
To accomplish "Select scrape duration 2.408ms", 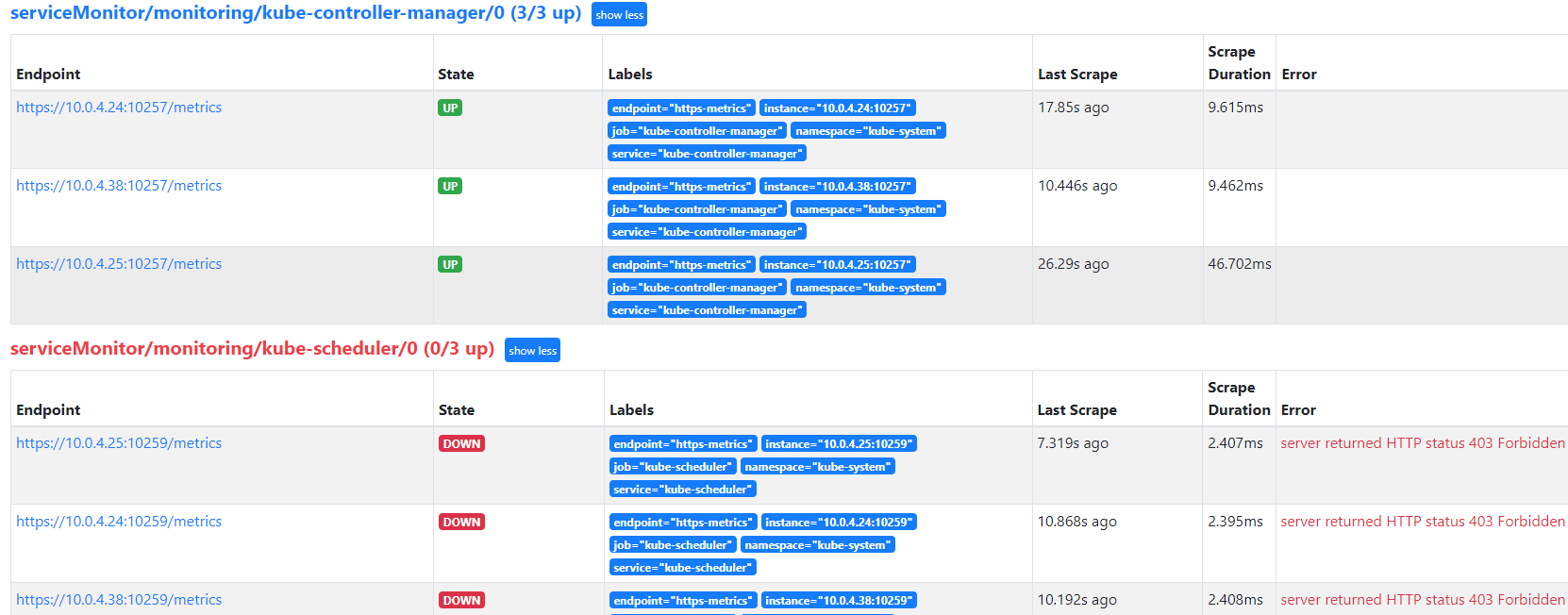I will pos(1235,600).
